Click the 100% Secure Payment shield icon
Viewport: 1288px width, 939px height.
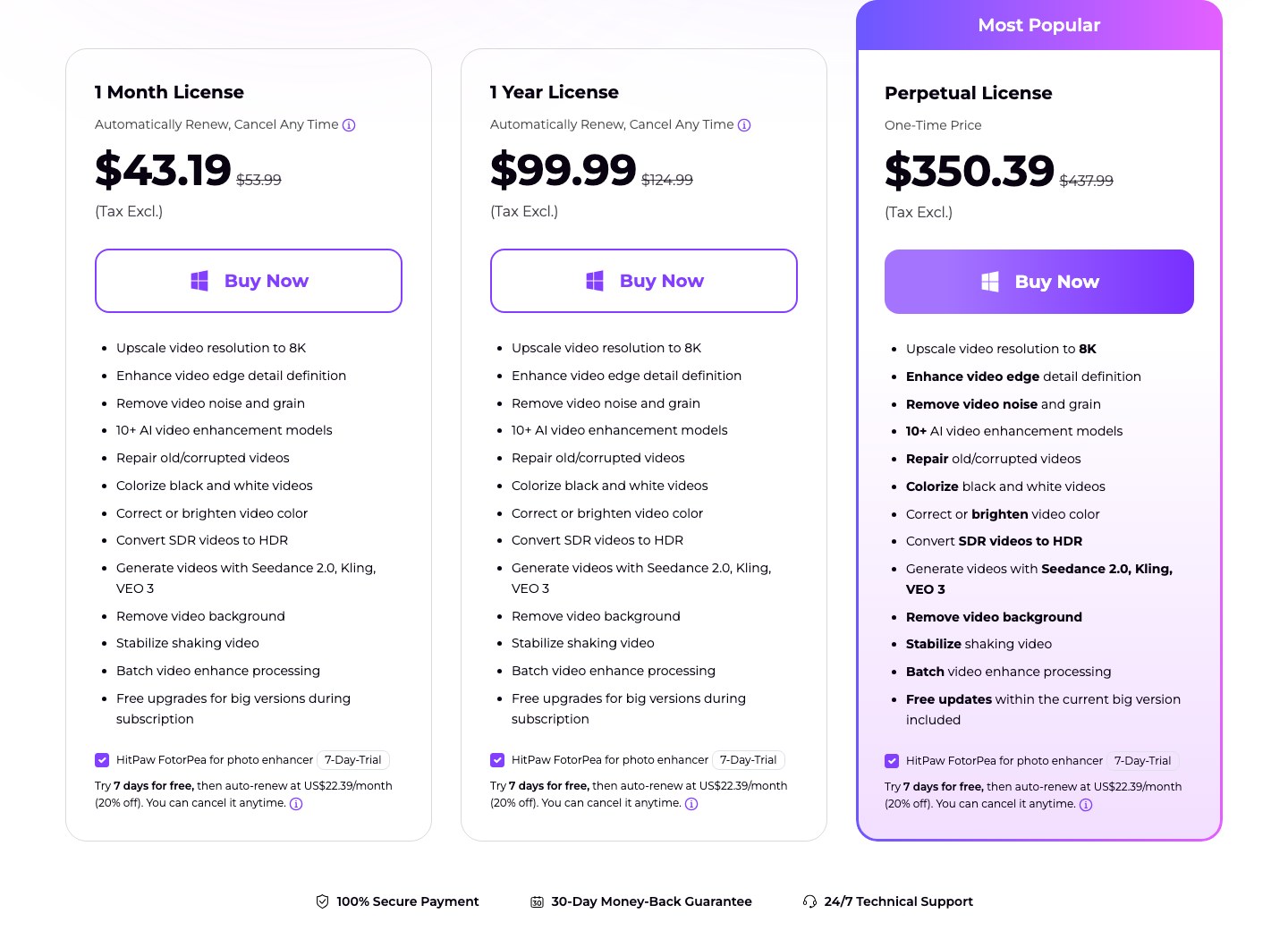[322, 901]
